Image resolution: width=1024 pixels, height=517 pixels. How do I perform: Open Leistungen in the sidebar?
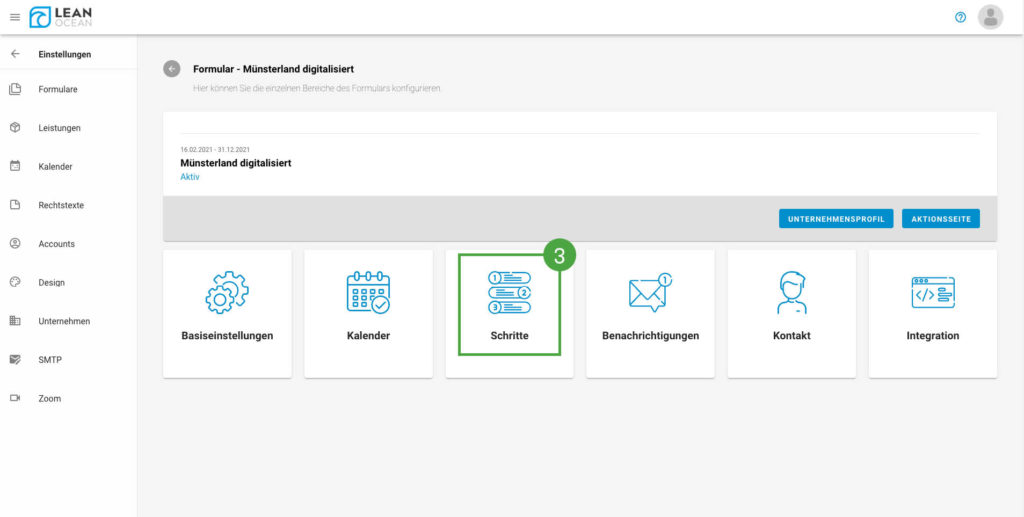click(x=59, y=128)
